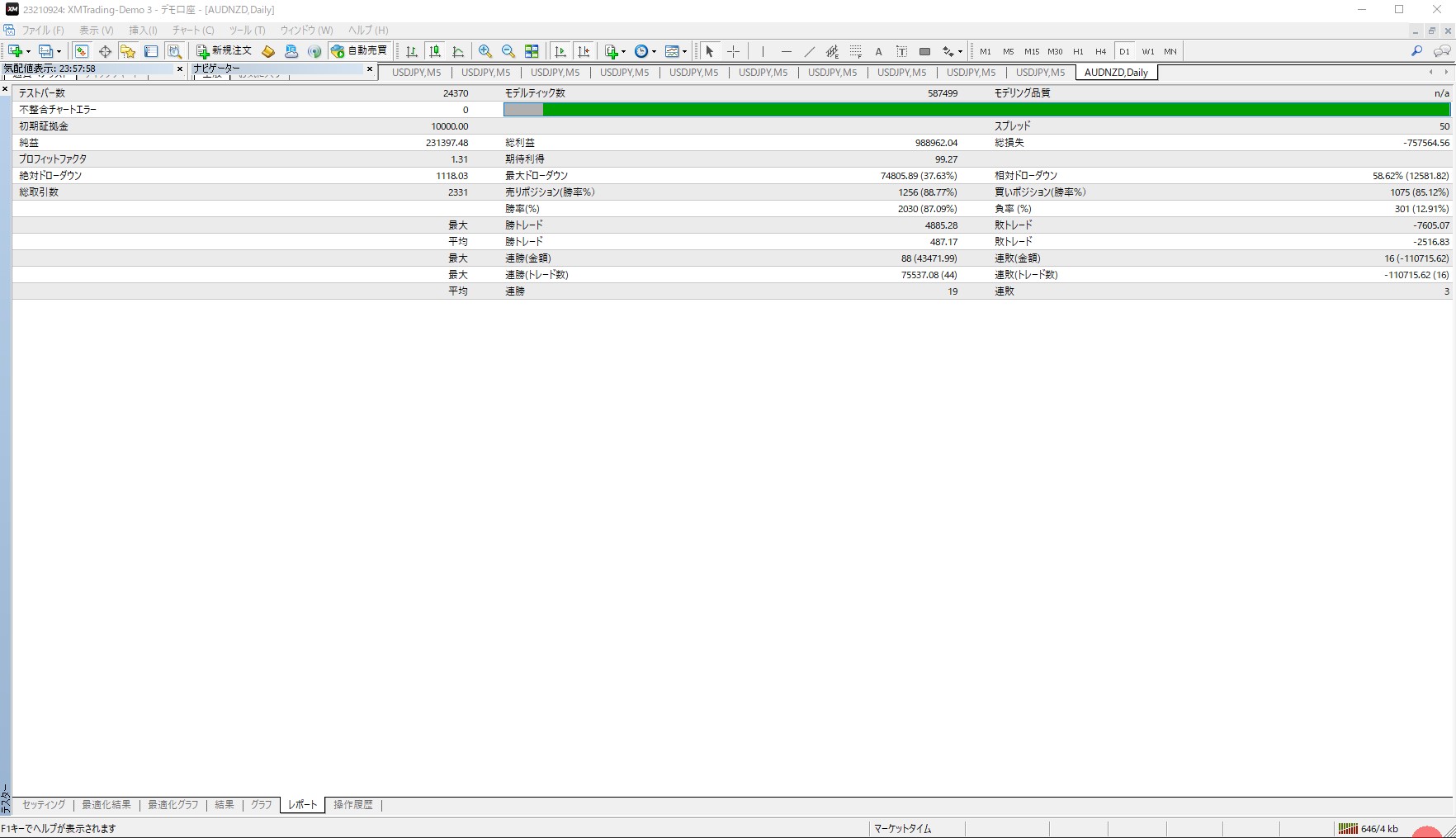The image size is (1456, 838).
Task: Toggle the 自動売買 auto trading button
Action: point(359,51)
